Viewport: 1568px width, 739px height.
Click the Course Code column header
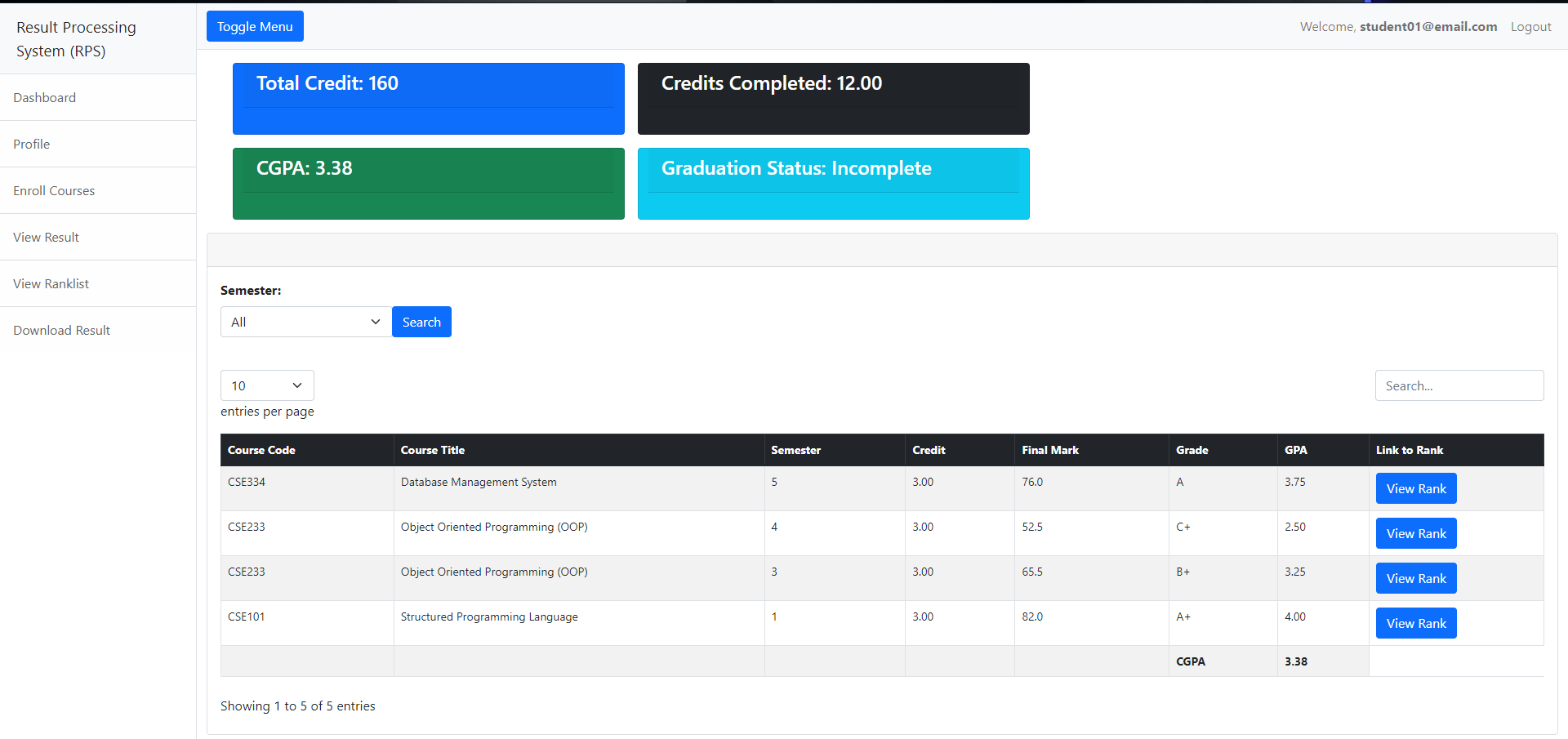[x=261, y=450]
